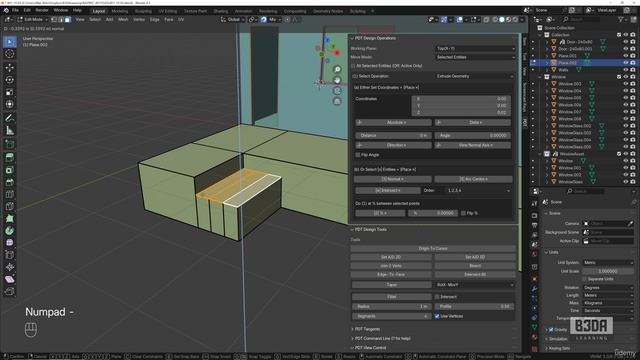Enable the Flip Angle checkbox
Screen dimensions: 640x360
[358, 155]
